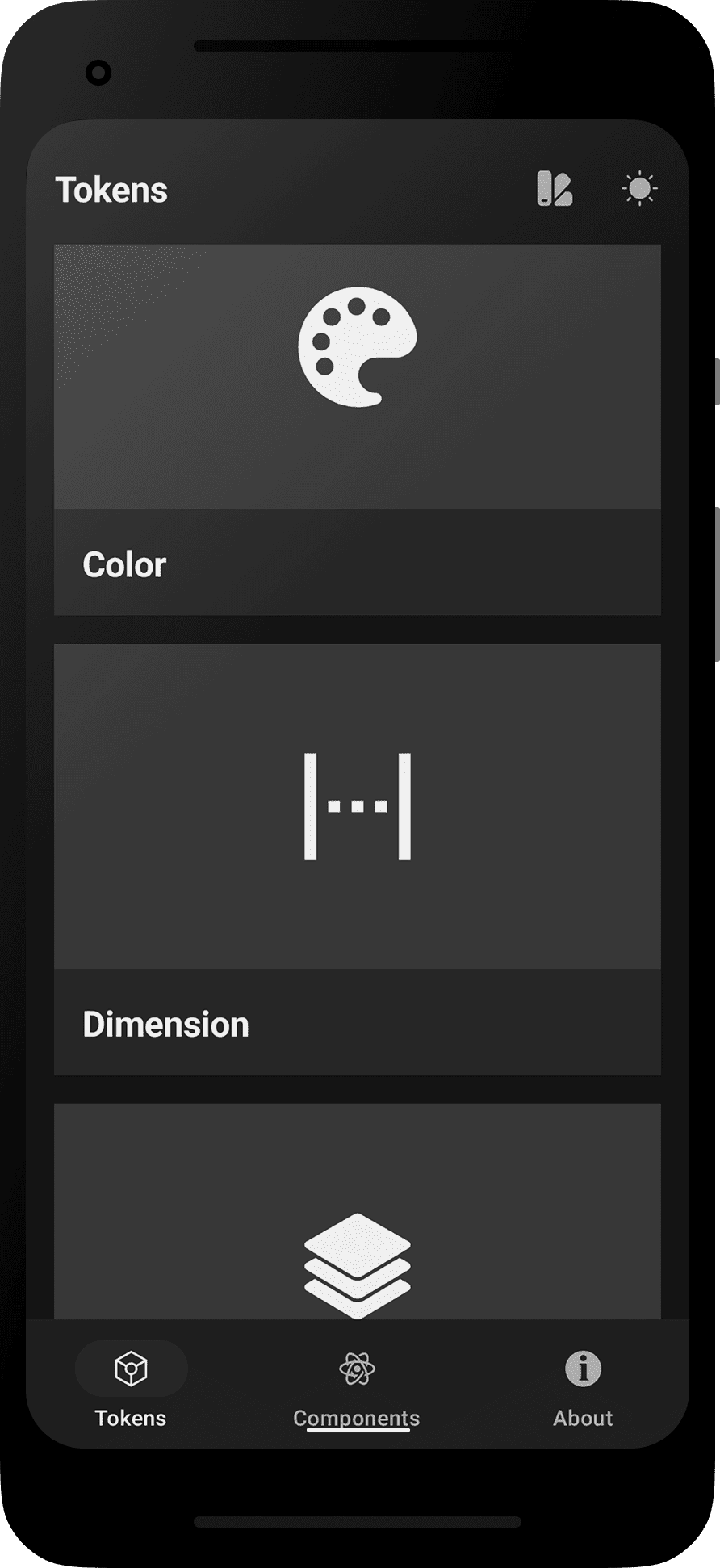
Task: Select the Tokens tab label
Action: [131, 1418]
